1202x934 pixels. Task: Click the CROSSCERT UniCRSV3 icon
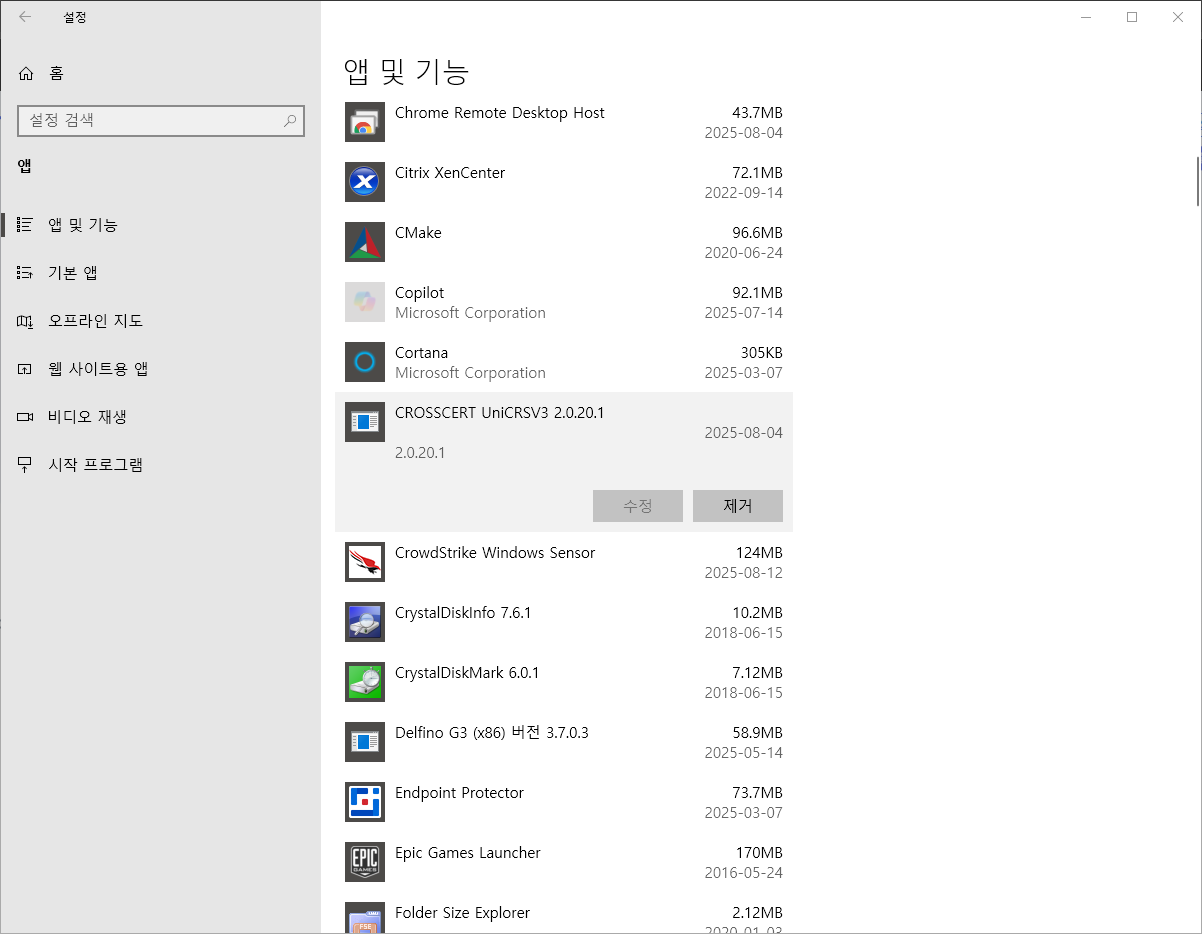[x=365, y=422]
